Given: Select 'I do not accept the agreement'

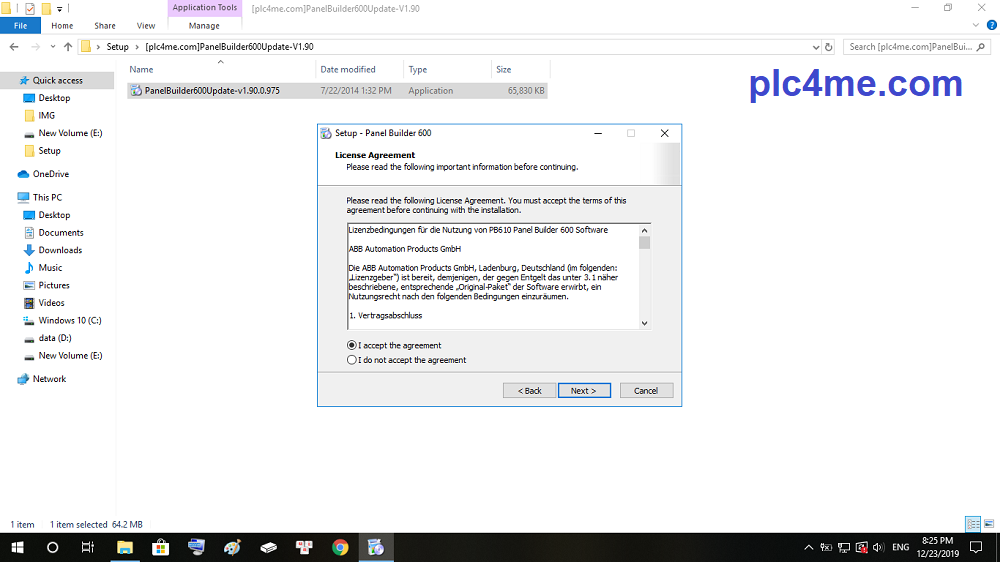Looking at the screenshot, I should (x=352, y=360).
